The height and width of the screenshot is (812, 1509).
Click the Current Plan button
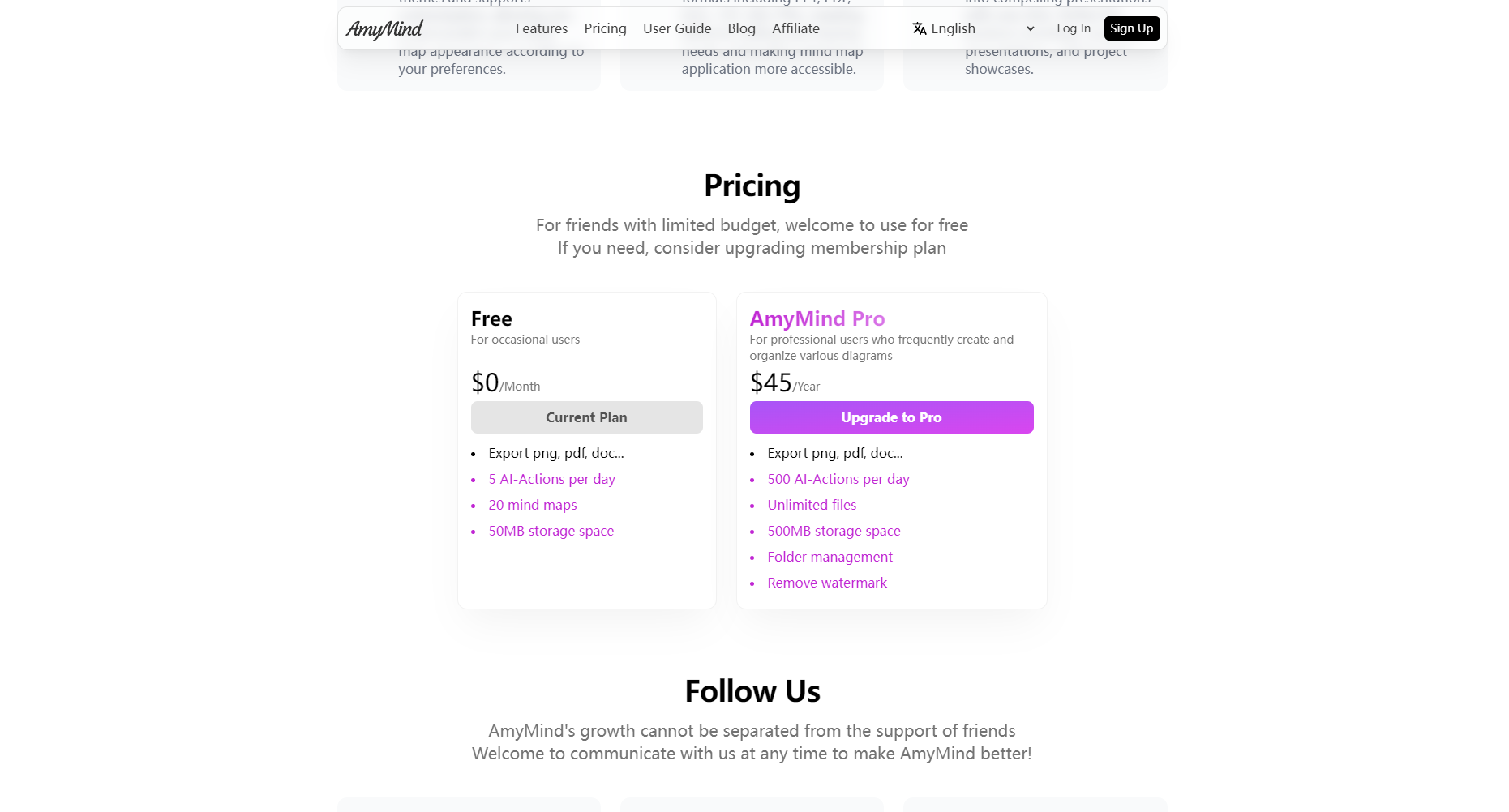[586, 417]
